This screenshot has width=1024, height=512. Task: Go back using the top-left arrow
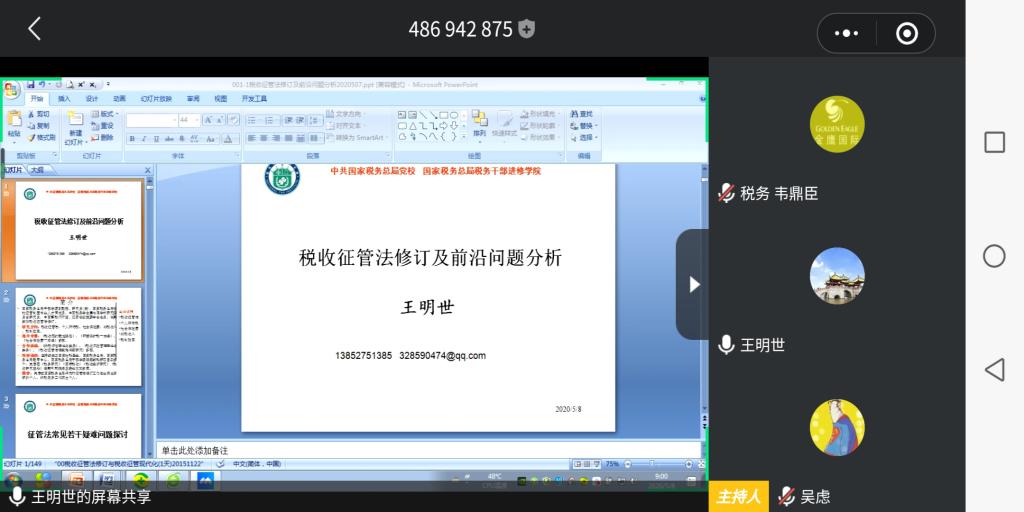[34, 29]
